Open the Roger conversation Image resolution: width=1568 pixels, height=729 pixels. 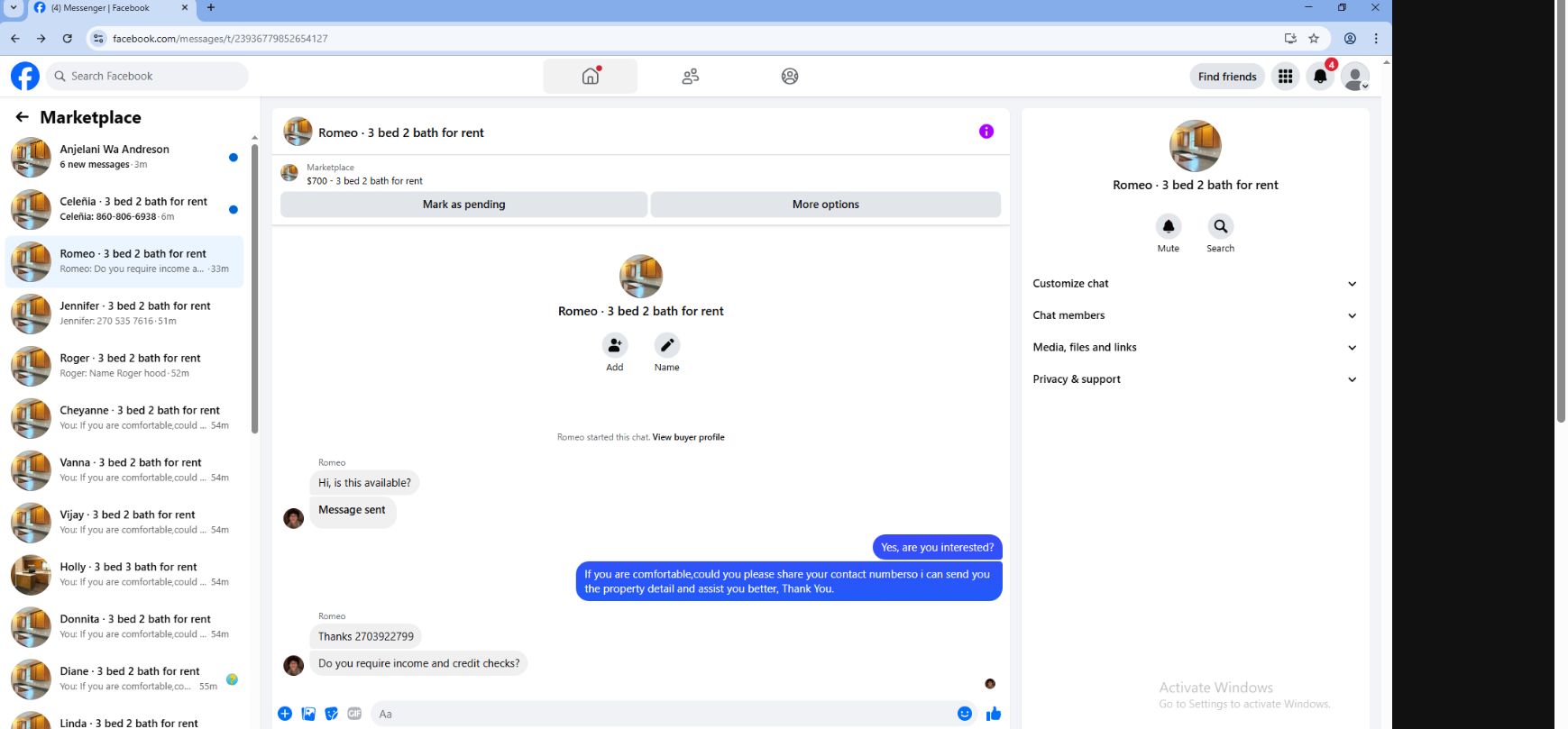[124, 366]
